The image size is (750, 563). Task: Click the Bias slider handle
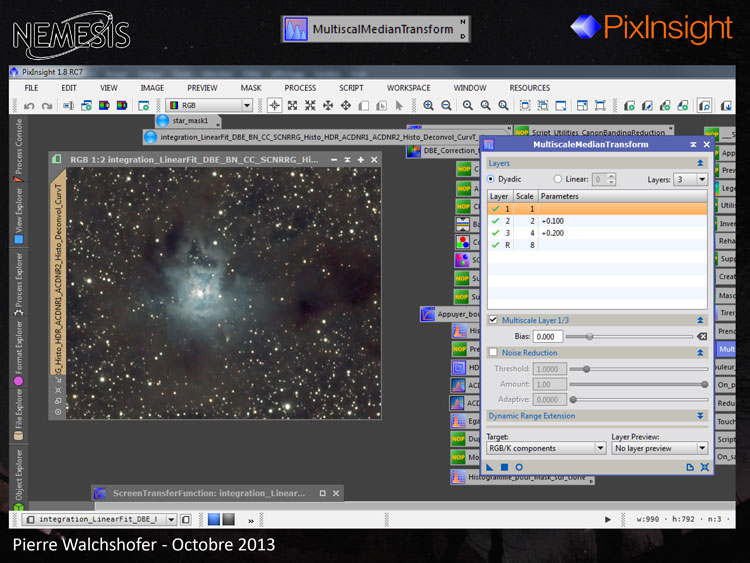(590, 337)
